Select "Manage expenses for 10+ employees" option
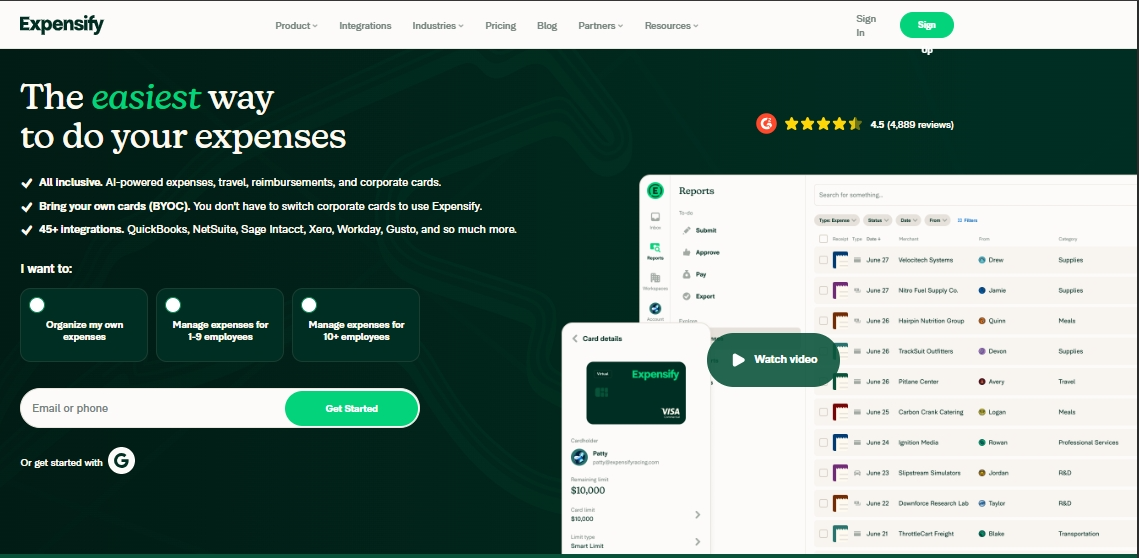Image resolution: width=1139 pixels, height=558 pixels. (356, 325)
